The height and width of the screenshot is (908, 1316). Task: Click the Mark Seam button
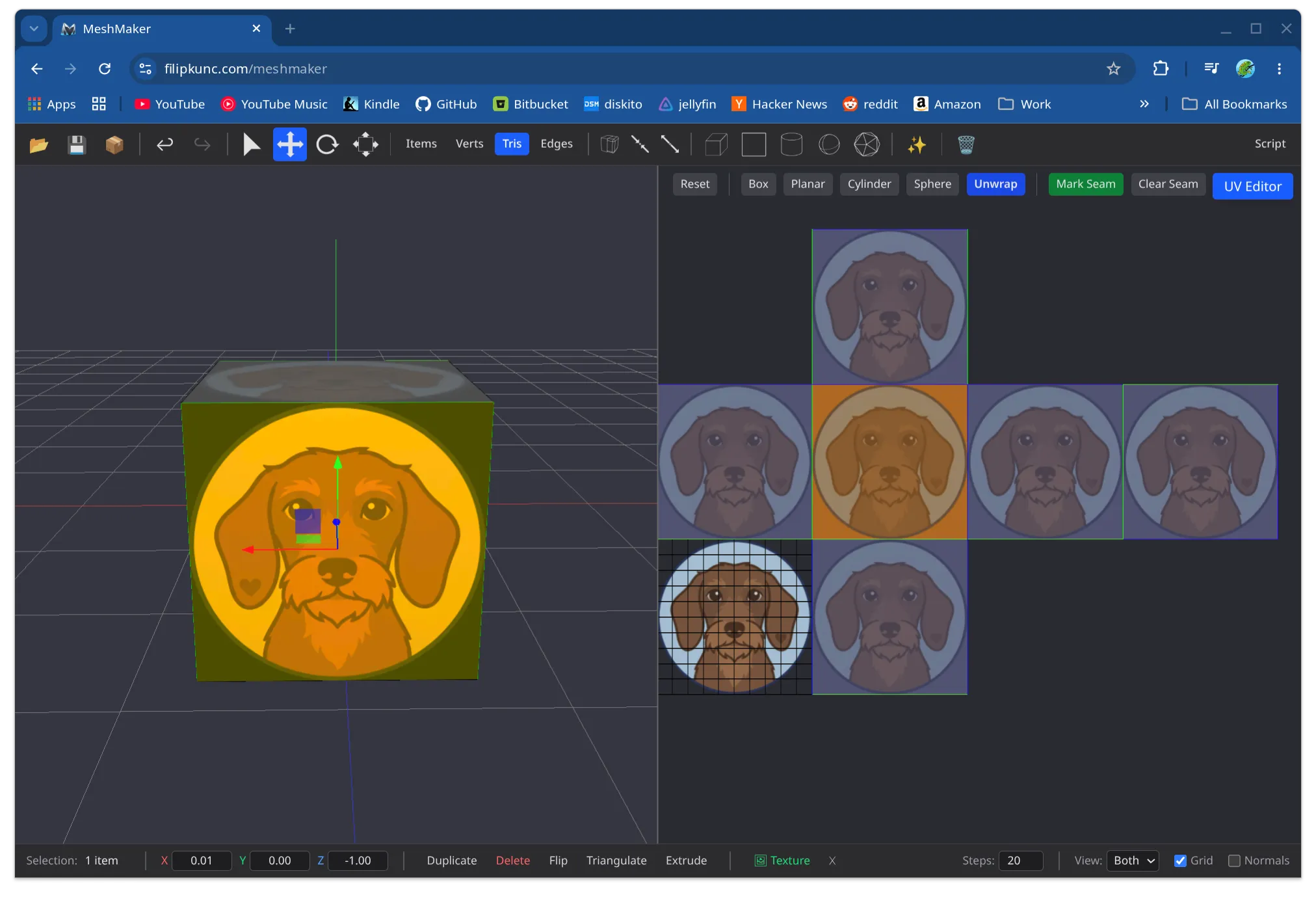point(1086,184)
